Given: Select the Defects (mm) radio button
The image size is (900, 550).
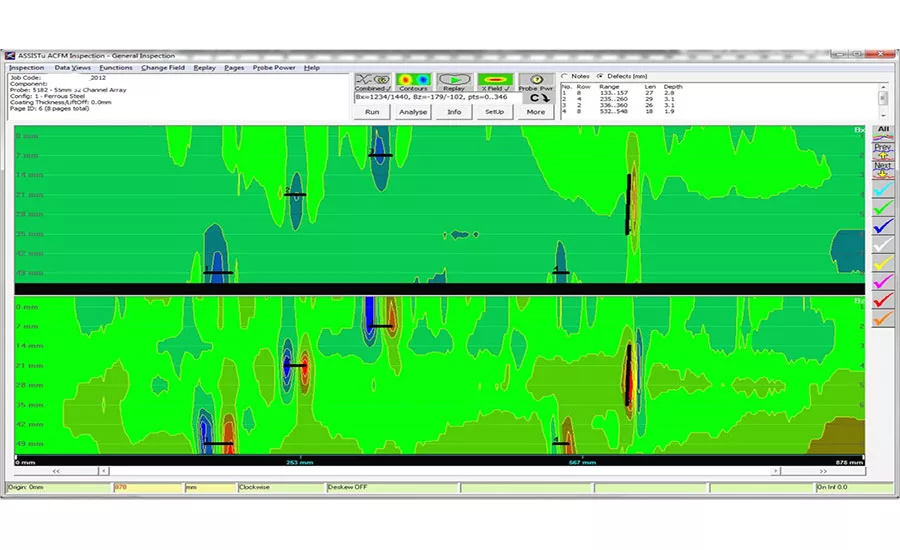Looking at the screenshot, I should point(600,76).
